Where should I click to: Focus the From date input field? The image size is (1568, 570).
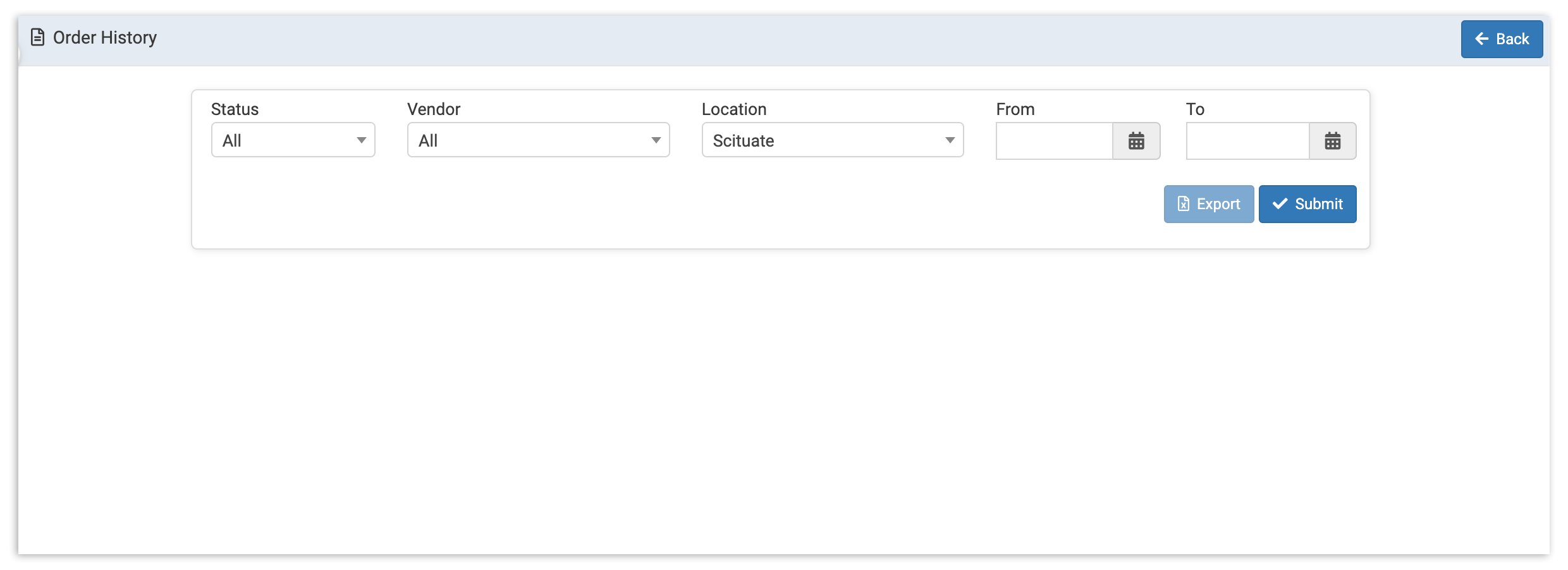(1054, 141)
